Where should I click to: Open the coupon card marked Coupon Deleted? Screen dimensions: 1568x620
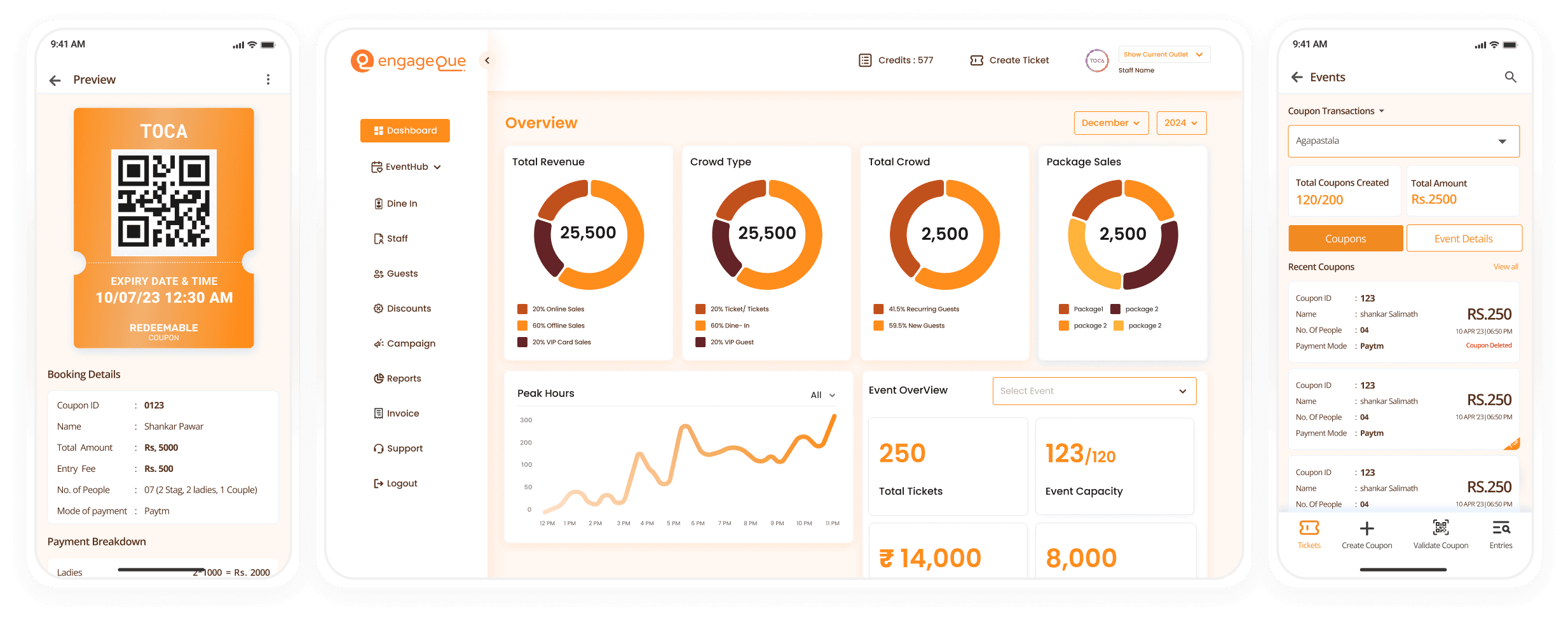1403,322
